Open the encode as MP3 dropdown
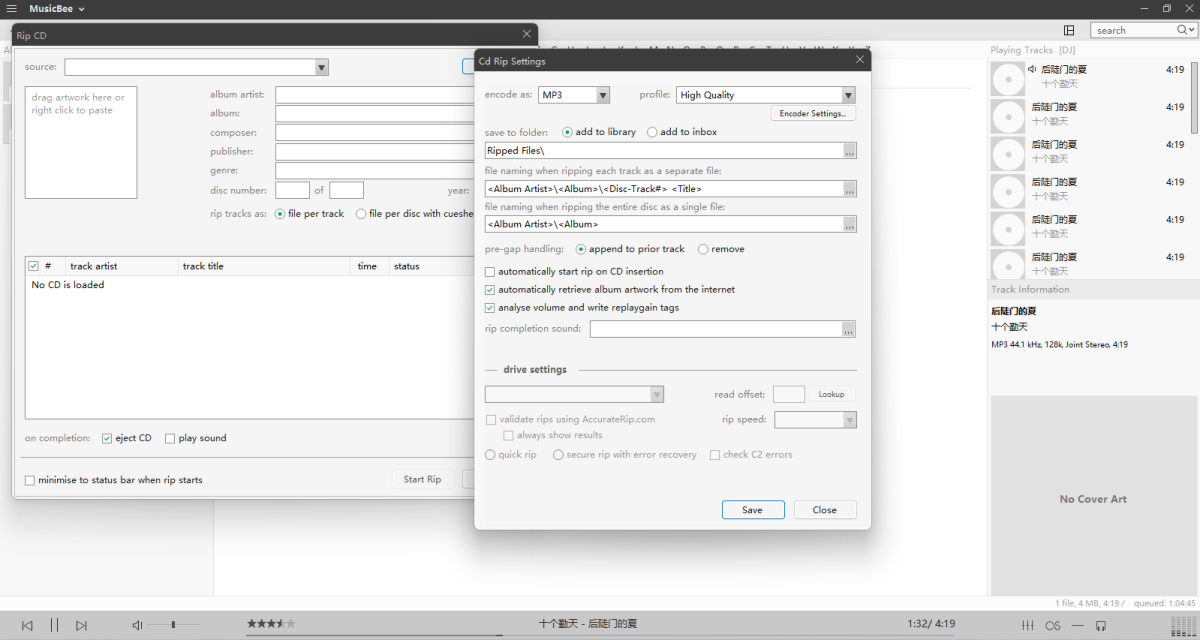This screenshot has height=640, width=1200. click(603, 95)
